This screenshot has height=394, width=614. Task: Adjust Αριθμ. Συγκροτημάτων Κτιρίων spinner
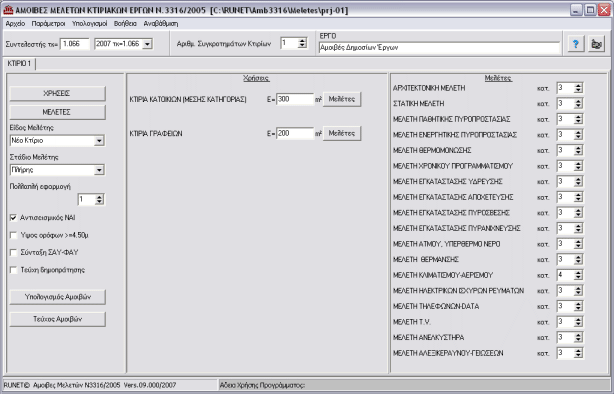pyautogui.click(x=302, y=43)
